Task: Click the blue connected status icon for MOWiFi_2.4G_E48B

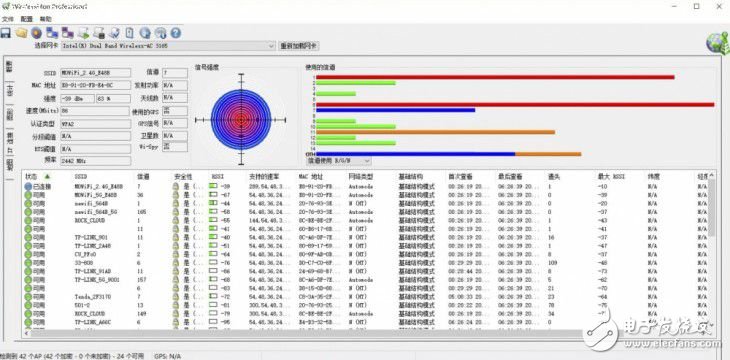Action: pos(28,186)
